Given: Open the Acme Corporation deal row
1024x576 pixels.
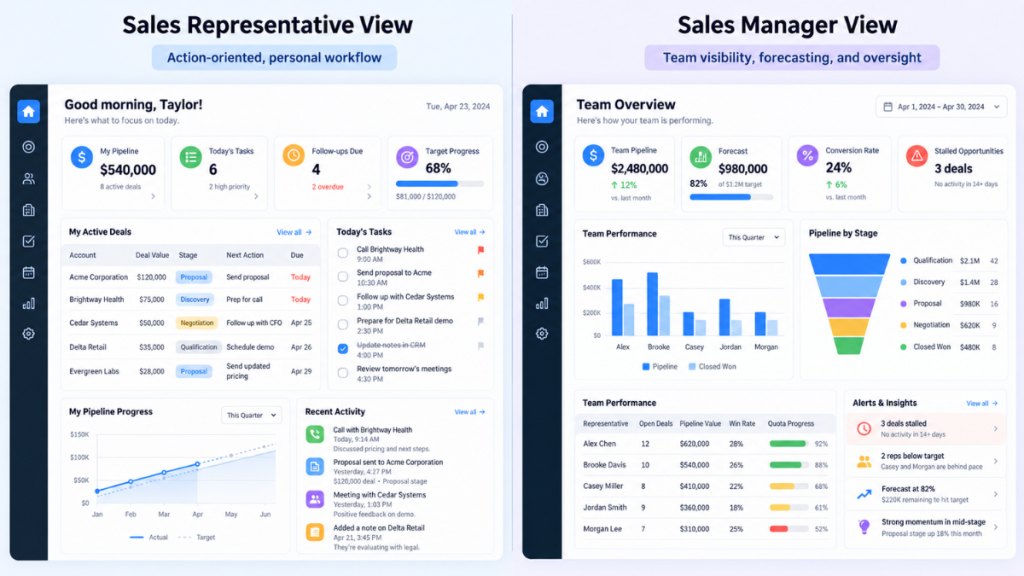Looking at the screenshot, I should [x=191, y=278].
